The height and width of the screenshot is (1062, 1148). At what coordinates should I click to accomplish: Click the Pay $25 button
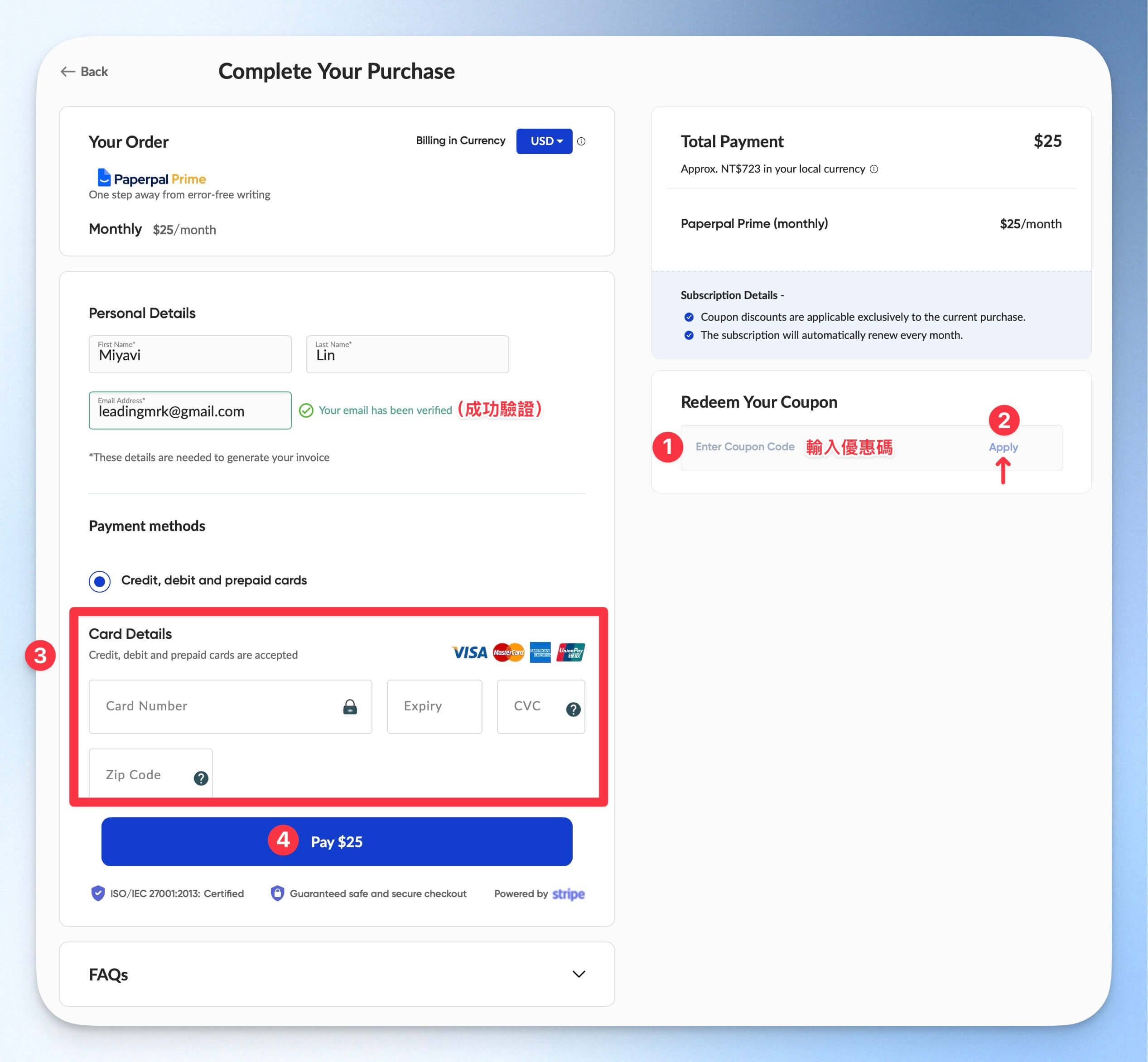337,841
